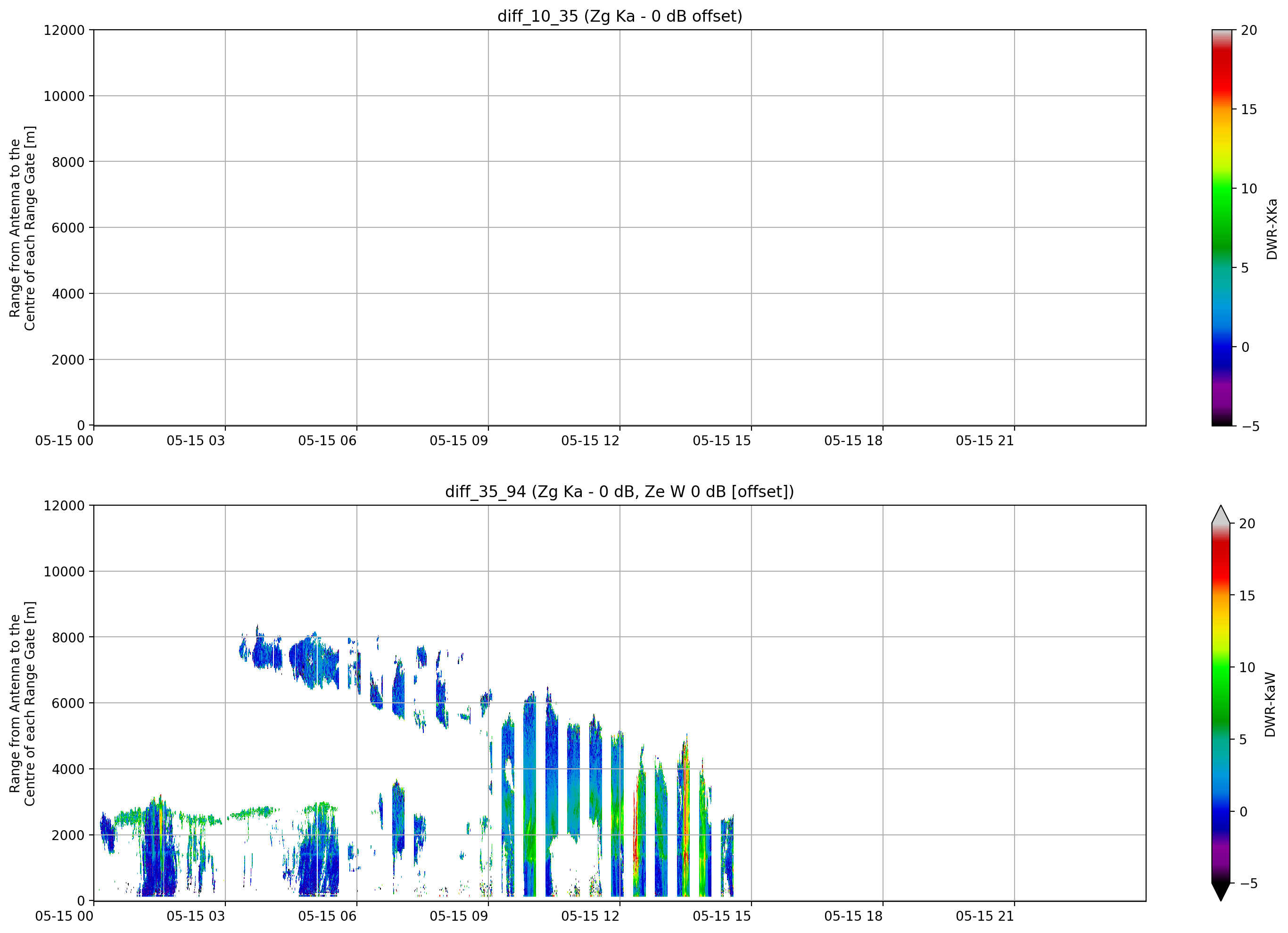Click the "10" tick on the DWR-XKa colorbar

[x=1249, y=189]
